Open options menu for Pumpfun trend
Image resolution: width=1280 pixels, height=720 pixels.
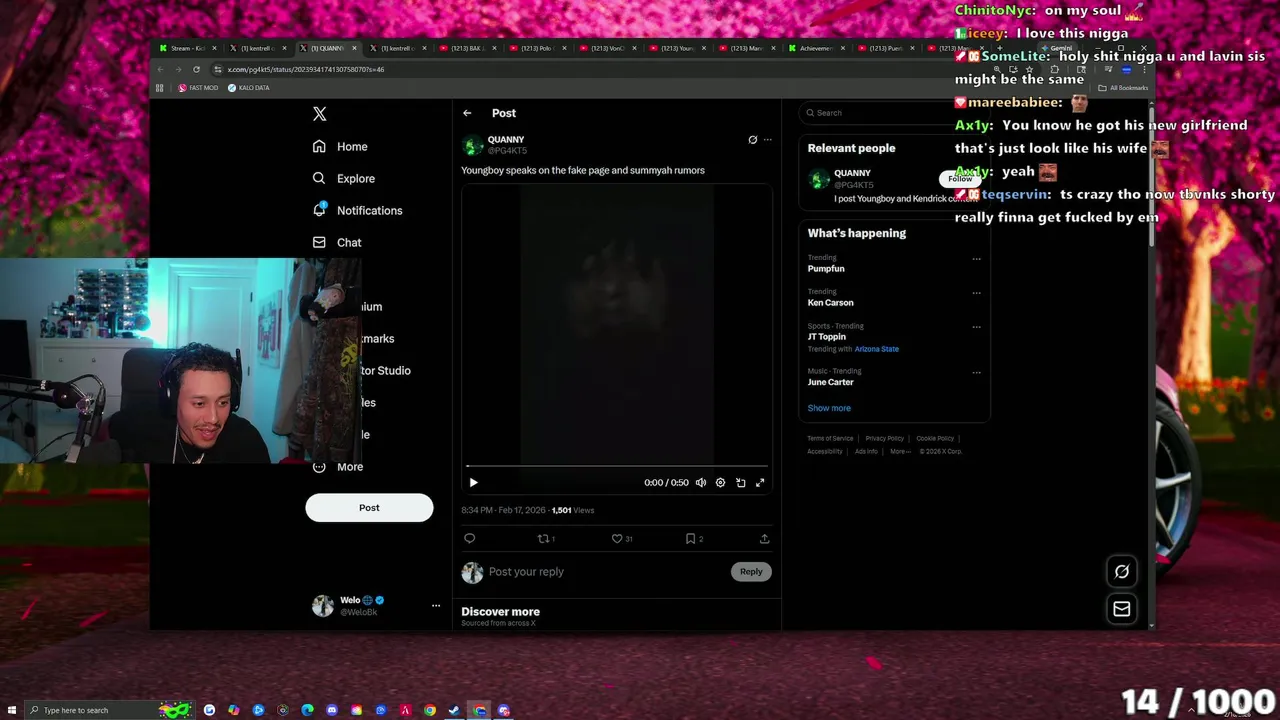pyautogui.click(x=977, y=259)
